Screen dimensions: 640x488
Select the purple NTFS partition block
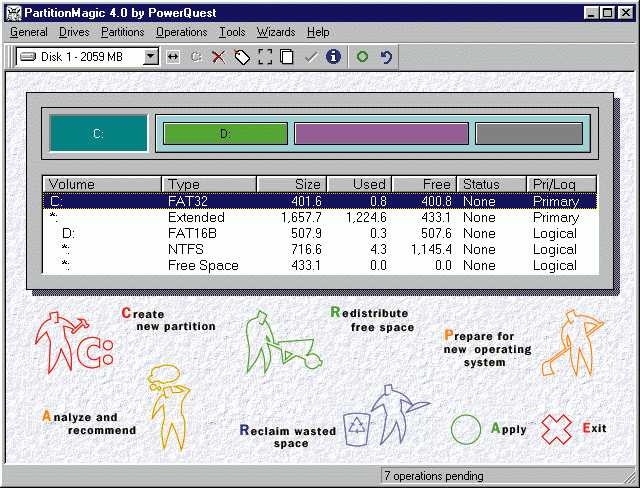tap(381, 134)
